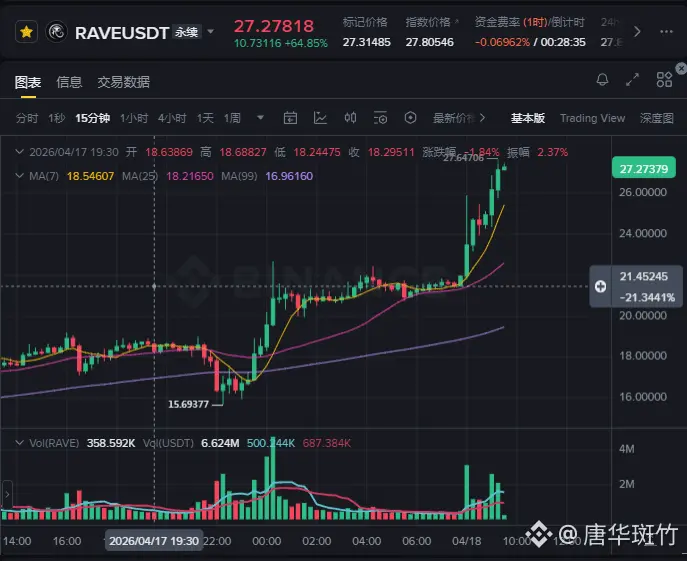Click the low price label 15.69377
Image resolution: width=687 pixels, height=561 pixels.
188,404
